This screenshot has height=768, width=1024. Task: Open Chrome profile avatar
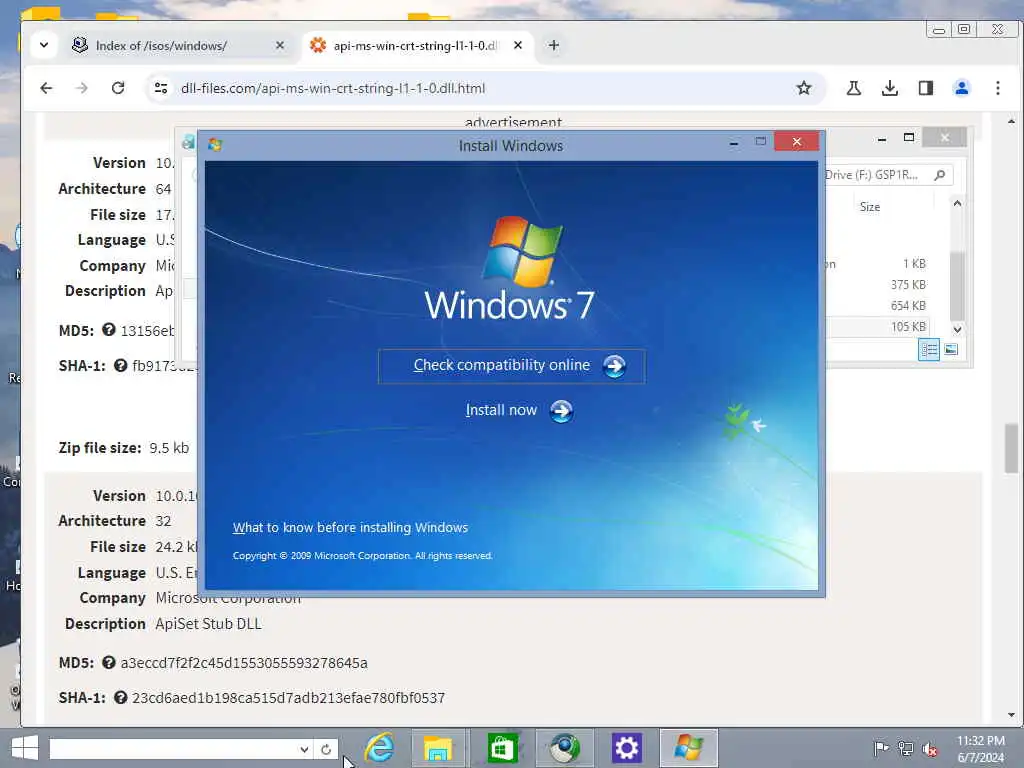pyautogui.click(x=962, y=88)
